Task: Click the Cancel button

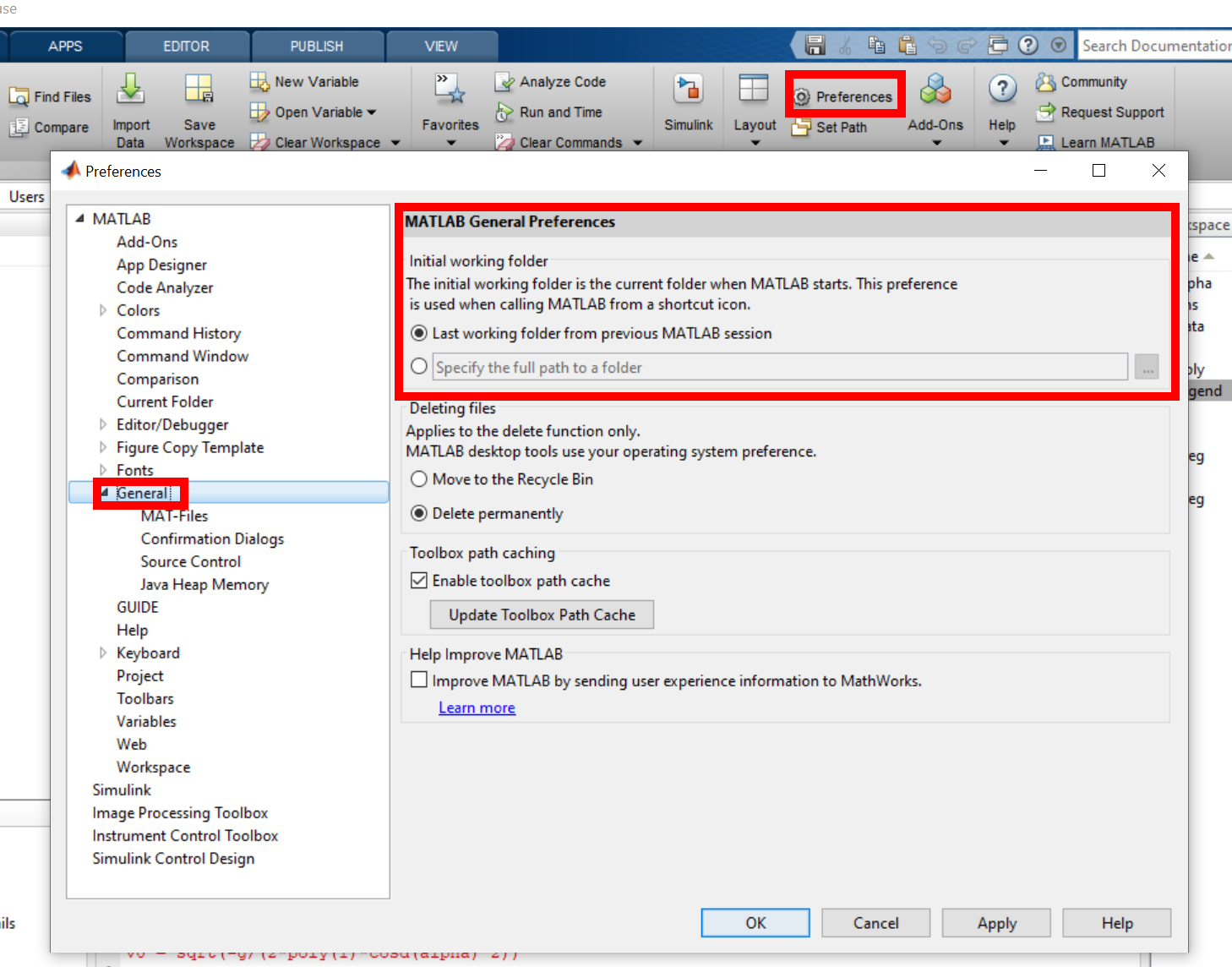Action: click(x=875, y=923)
